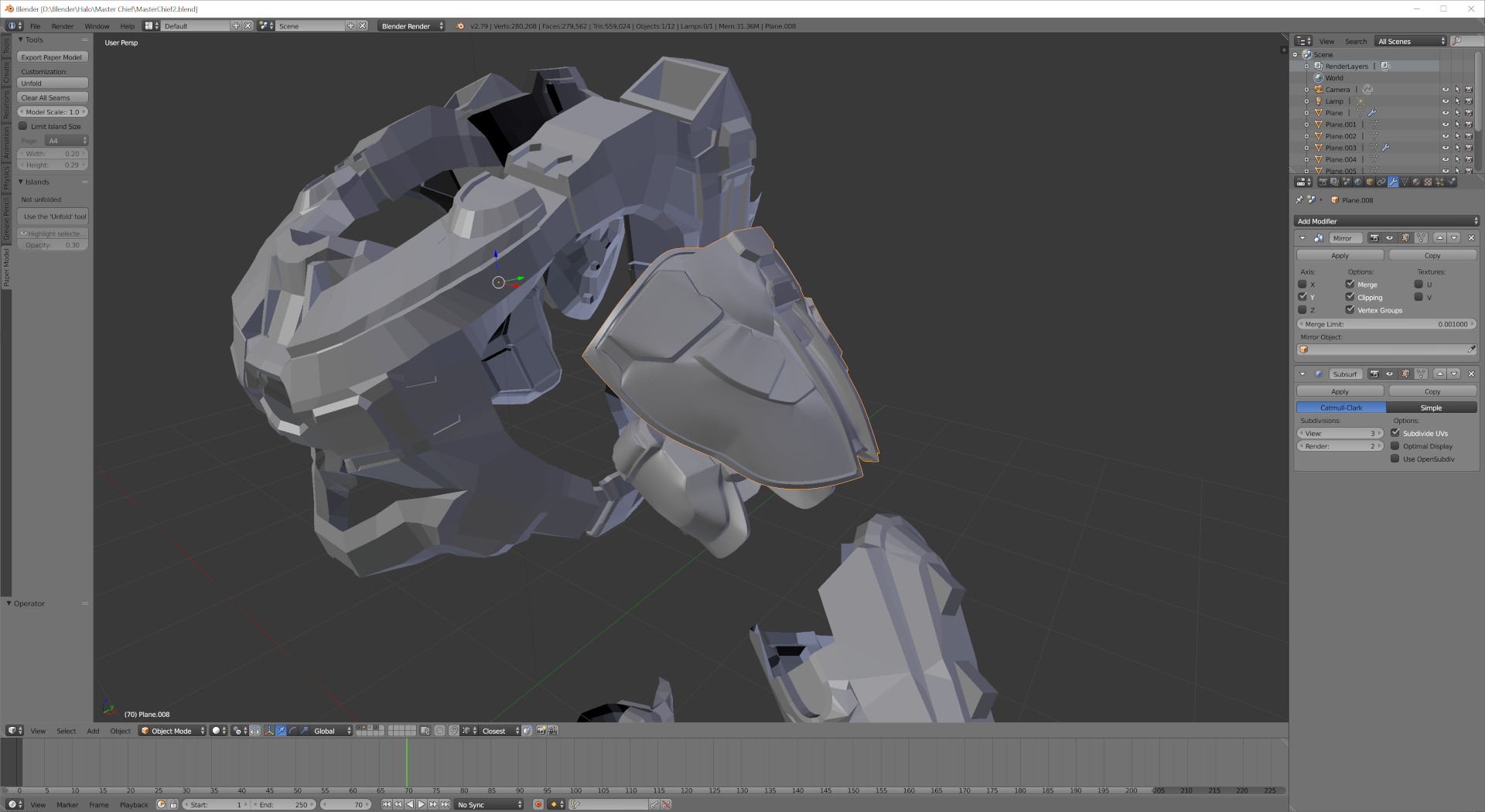Open the Closest snap target dropdown

500,731
